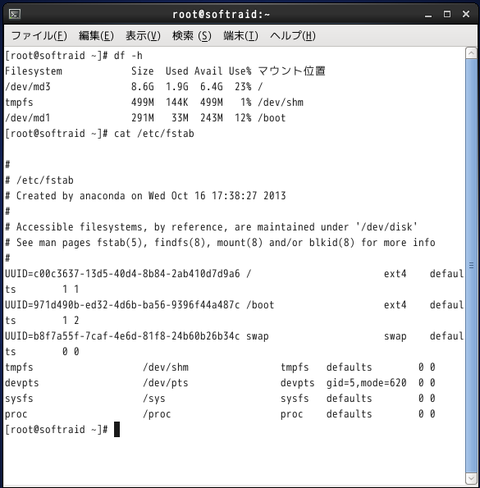
Task: Click the scrollbar down arrow
Action: [x=471, y=479]
